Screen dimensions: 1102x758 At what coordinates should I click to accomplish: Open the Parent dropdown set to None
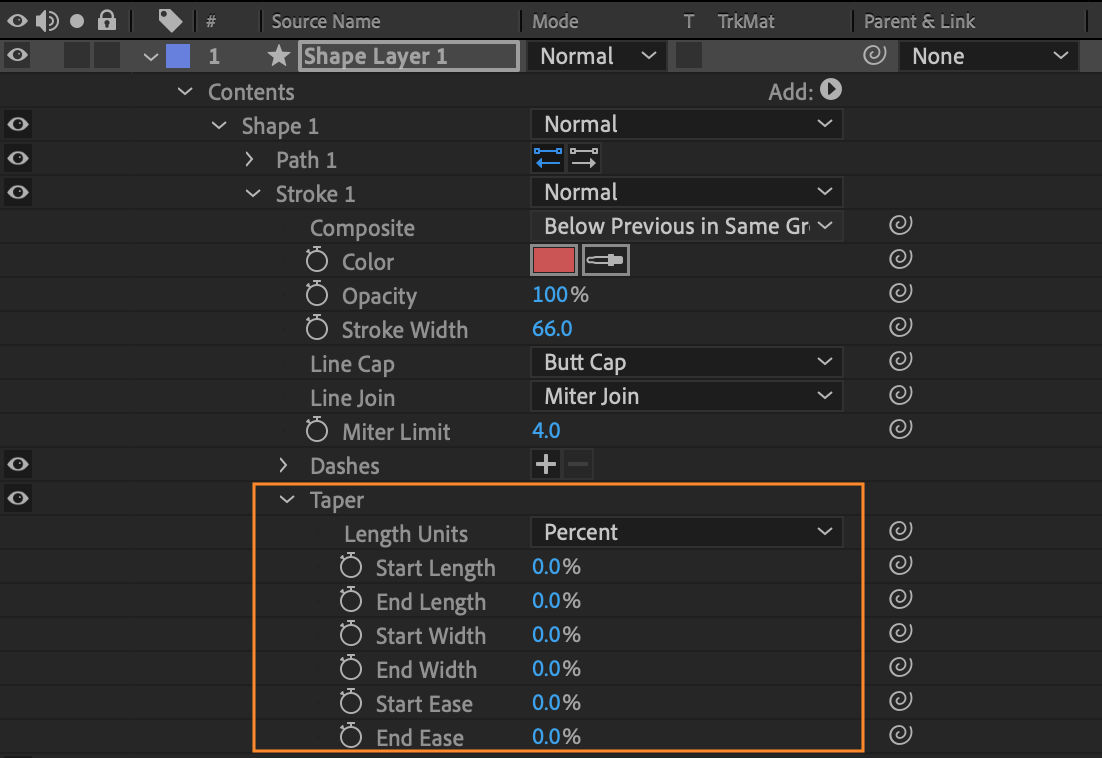pos(988,56)
